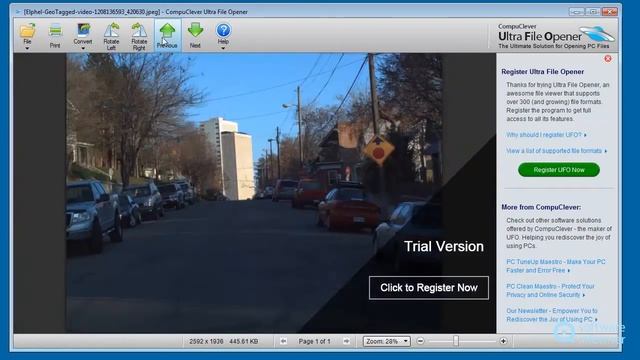This screenshot has width=640, height=360.
Task: Click the street photo preview
Action: [253, 193]
